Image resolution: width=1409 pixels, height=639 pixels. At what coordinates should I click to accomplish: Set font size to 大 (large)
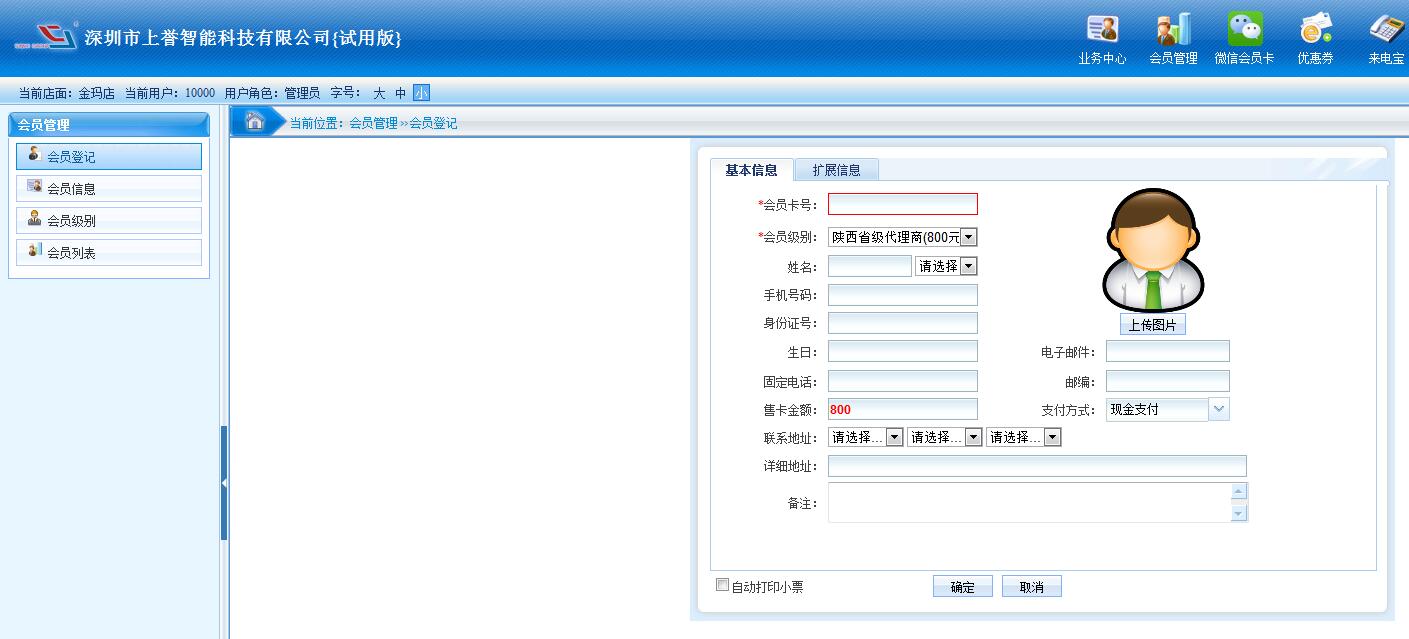[x=379, y=93]
